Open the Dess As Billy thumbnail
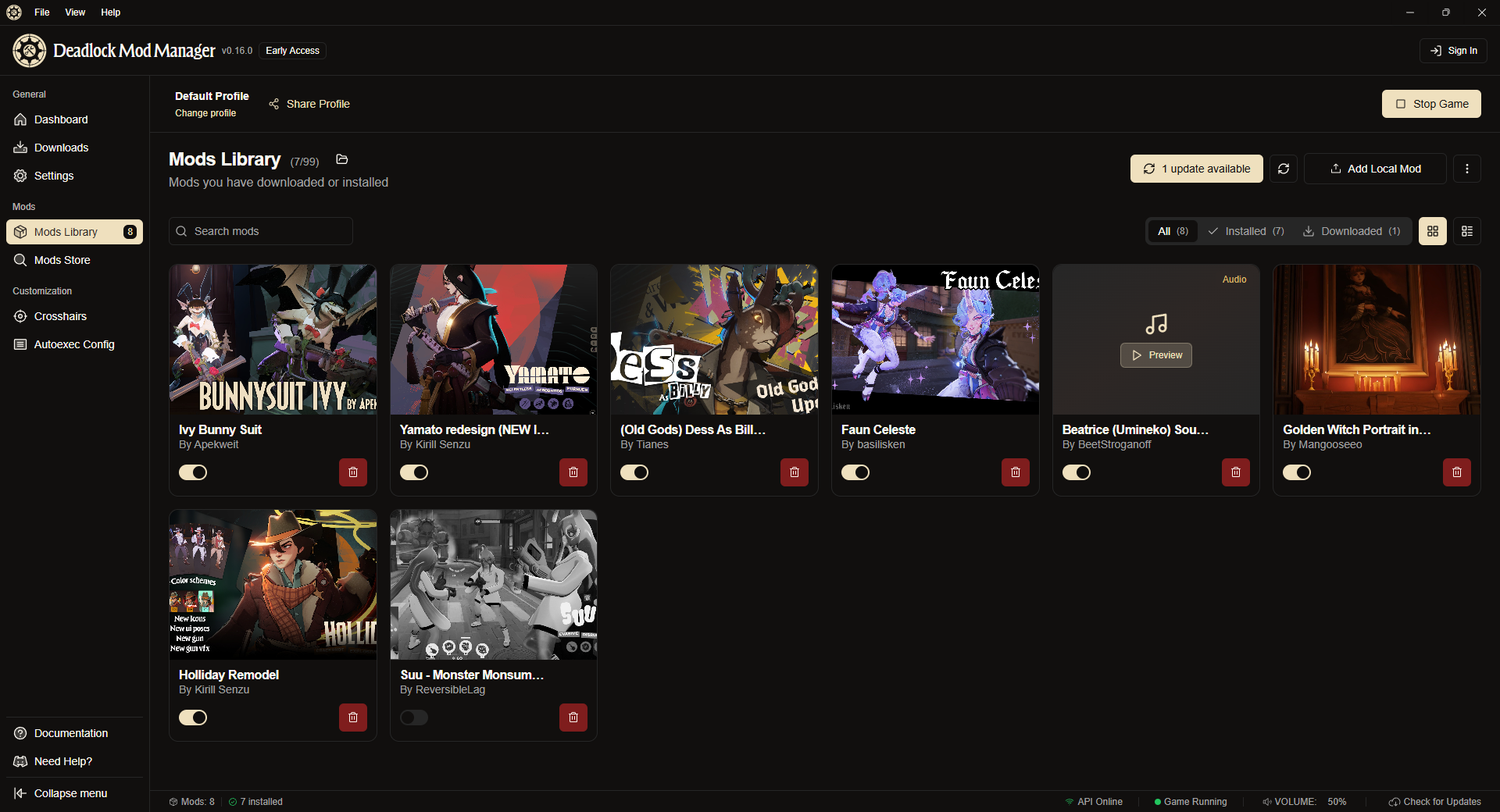 [715, 340]
